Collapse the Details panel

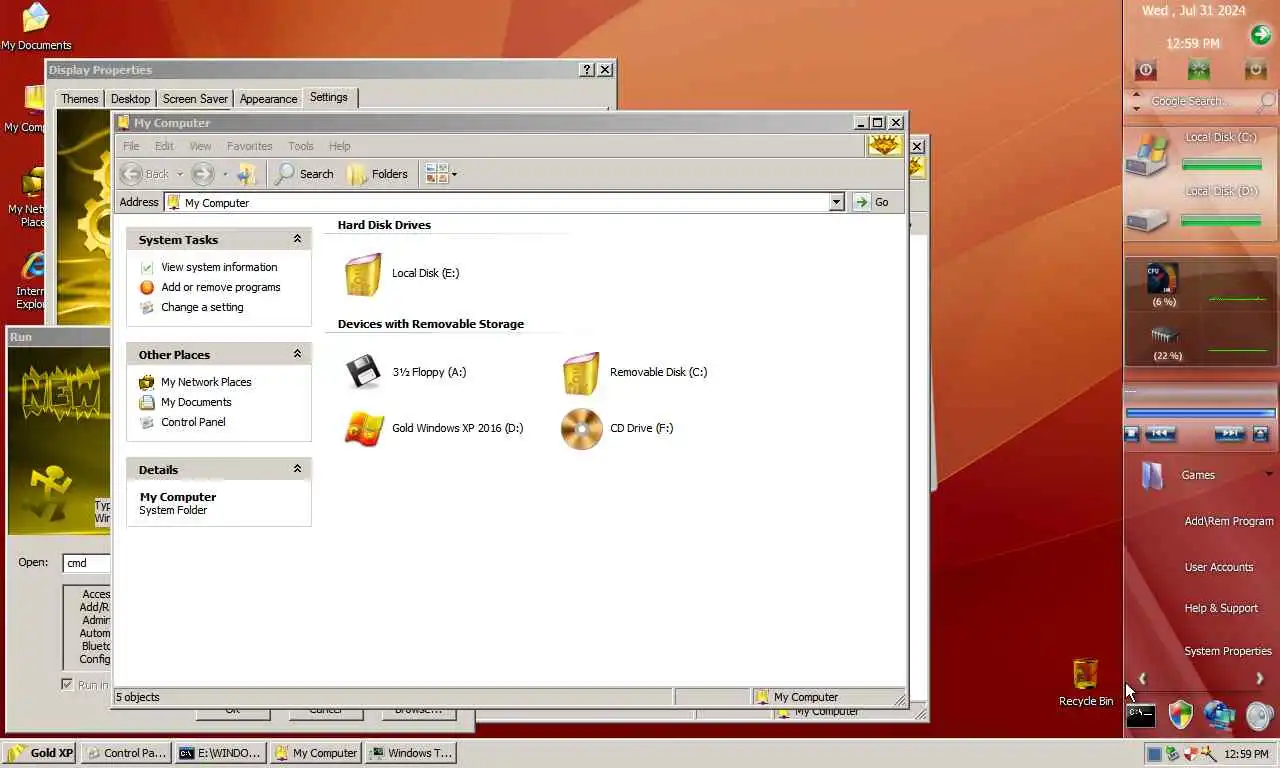pos(297,469)
